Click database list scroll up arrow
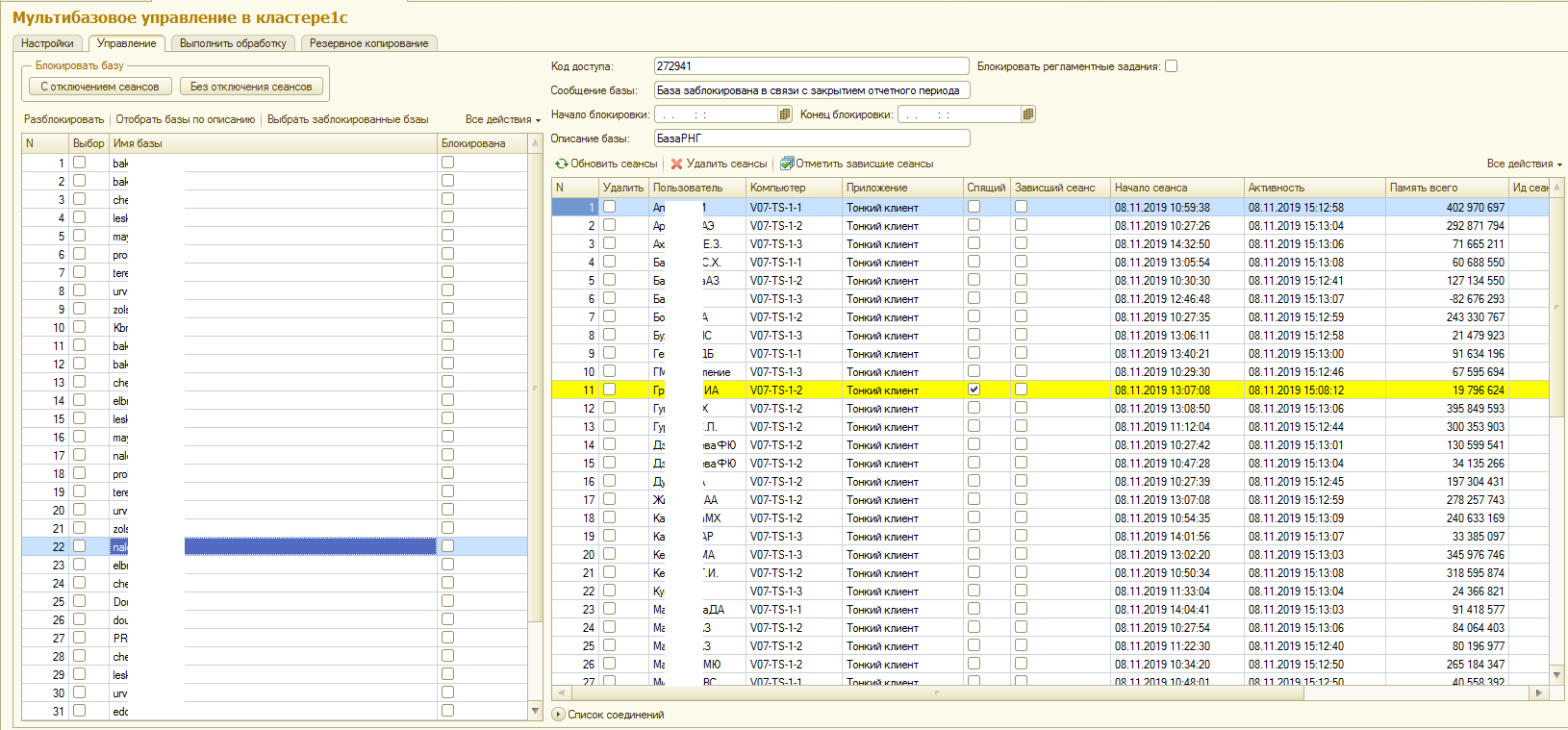 [x=536, y=142]
